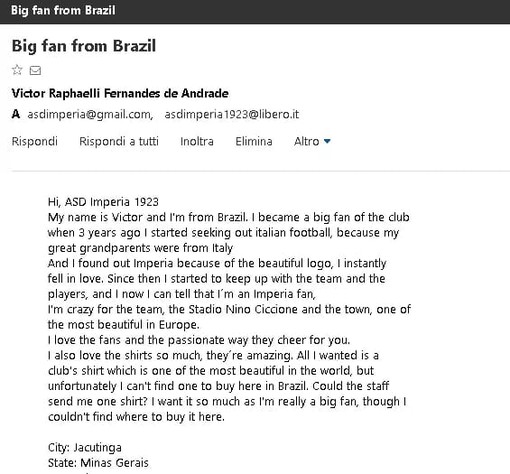Image resolution: width=510 pixels, height=474 pixels.
Task: Select recipient asdimperia@gmail.com
Action: coord(90,114)
